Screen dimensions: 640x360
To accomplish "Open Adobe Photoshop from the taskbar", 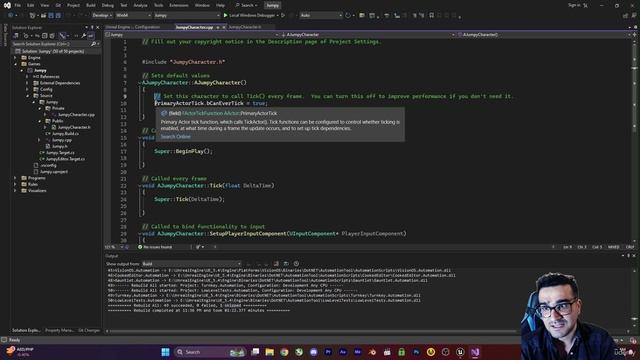I will pos(416,352).
